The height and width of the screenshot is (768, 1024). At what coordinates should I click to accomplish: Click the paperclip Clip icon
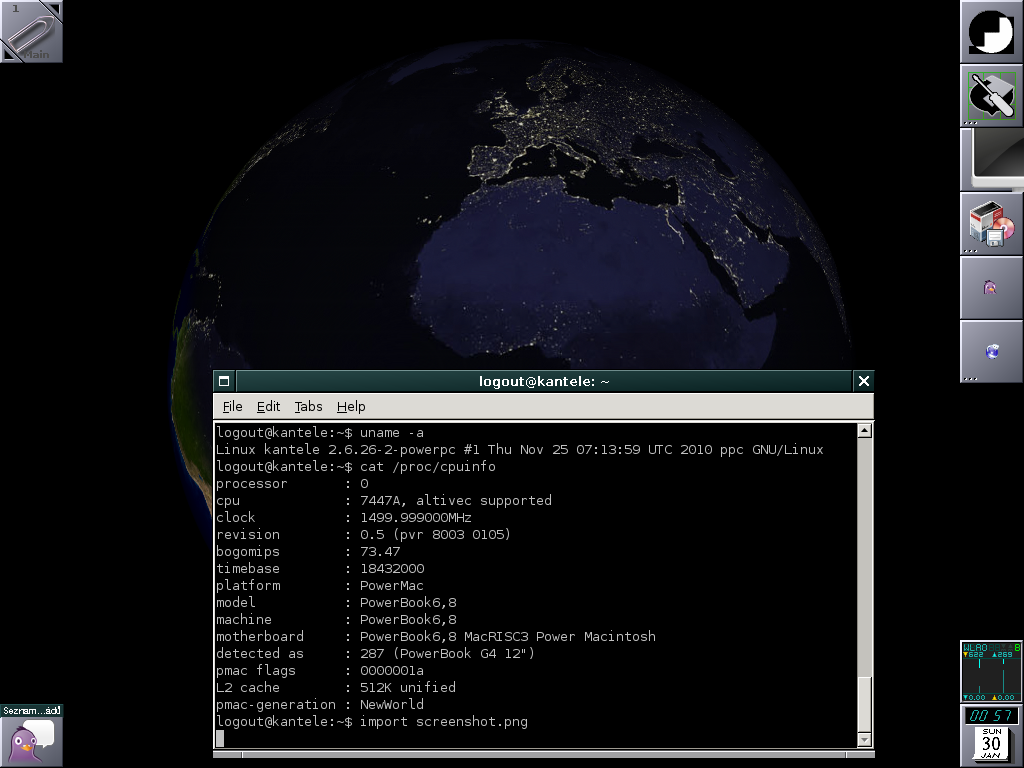[x=30, y=32]
